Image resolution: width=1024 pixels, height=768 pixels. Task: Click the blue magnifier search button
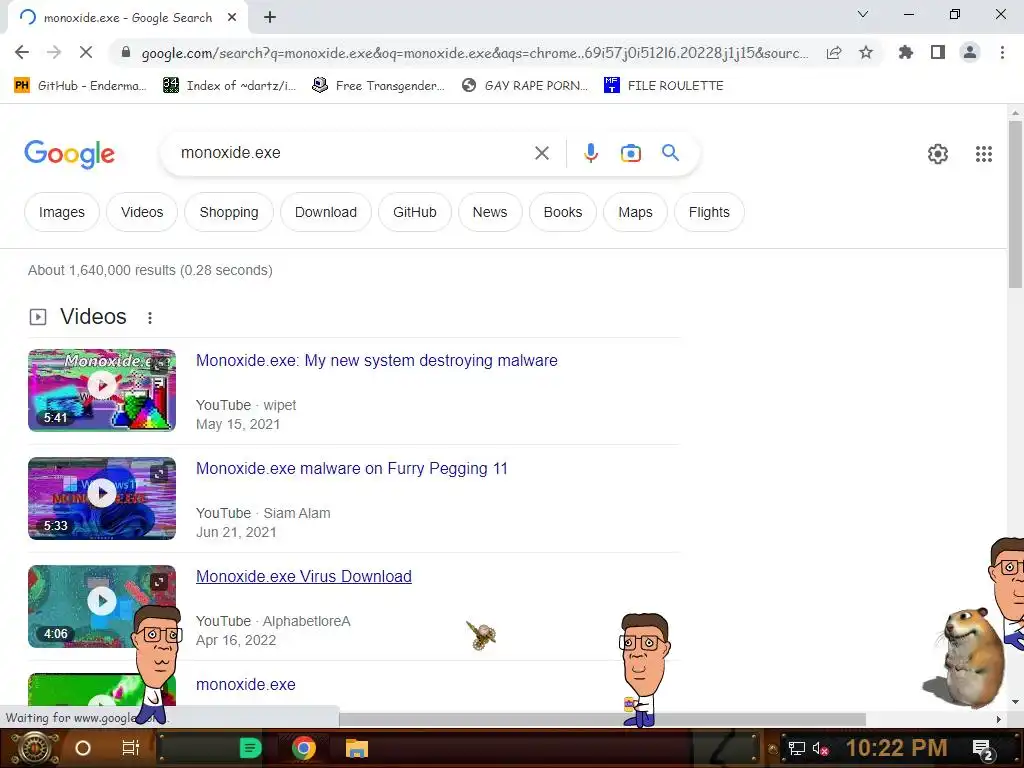670,153
